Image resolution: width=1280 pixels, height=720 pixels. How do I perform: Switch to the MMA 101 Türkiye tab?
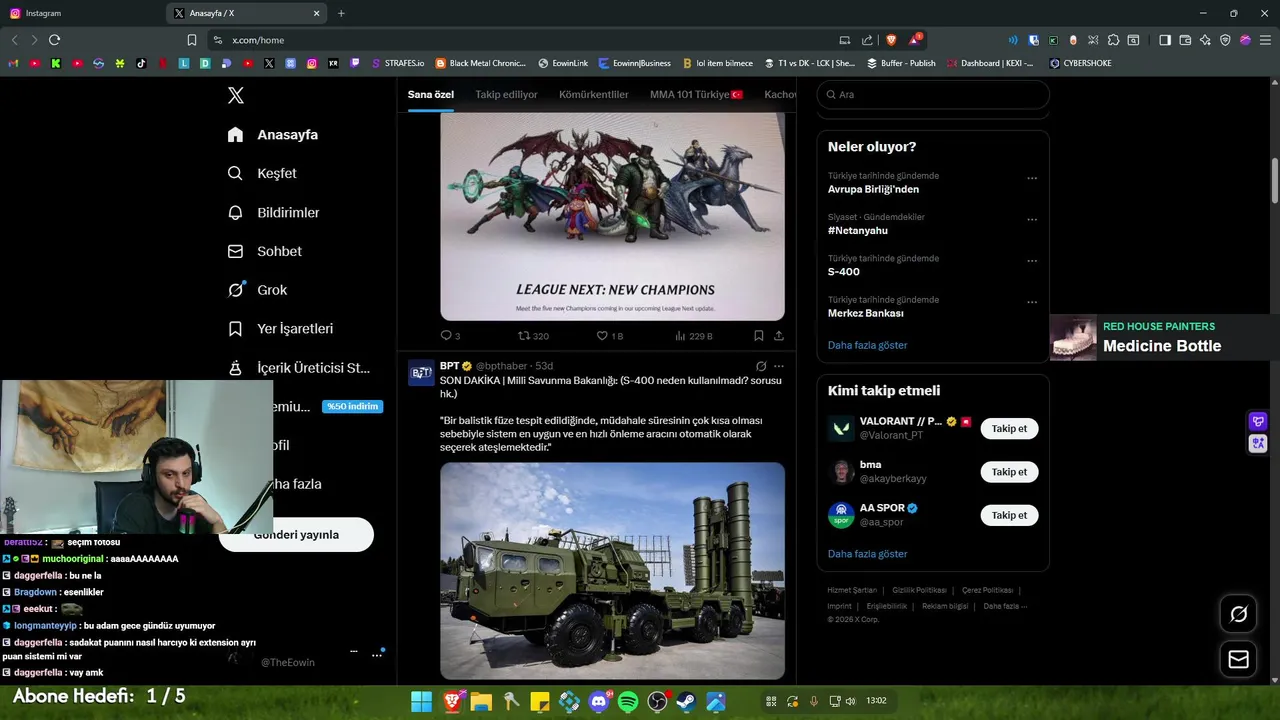coord(696,94)
